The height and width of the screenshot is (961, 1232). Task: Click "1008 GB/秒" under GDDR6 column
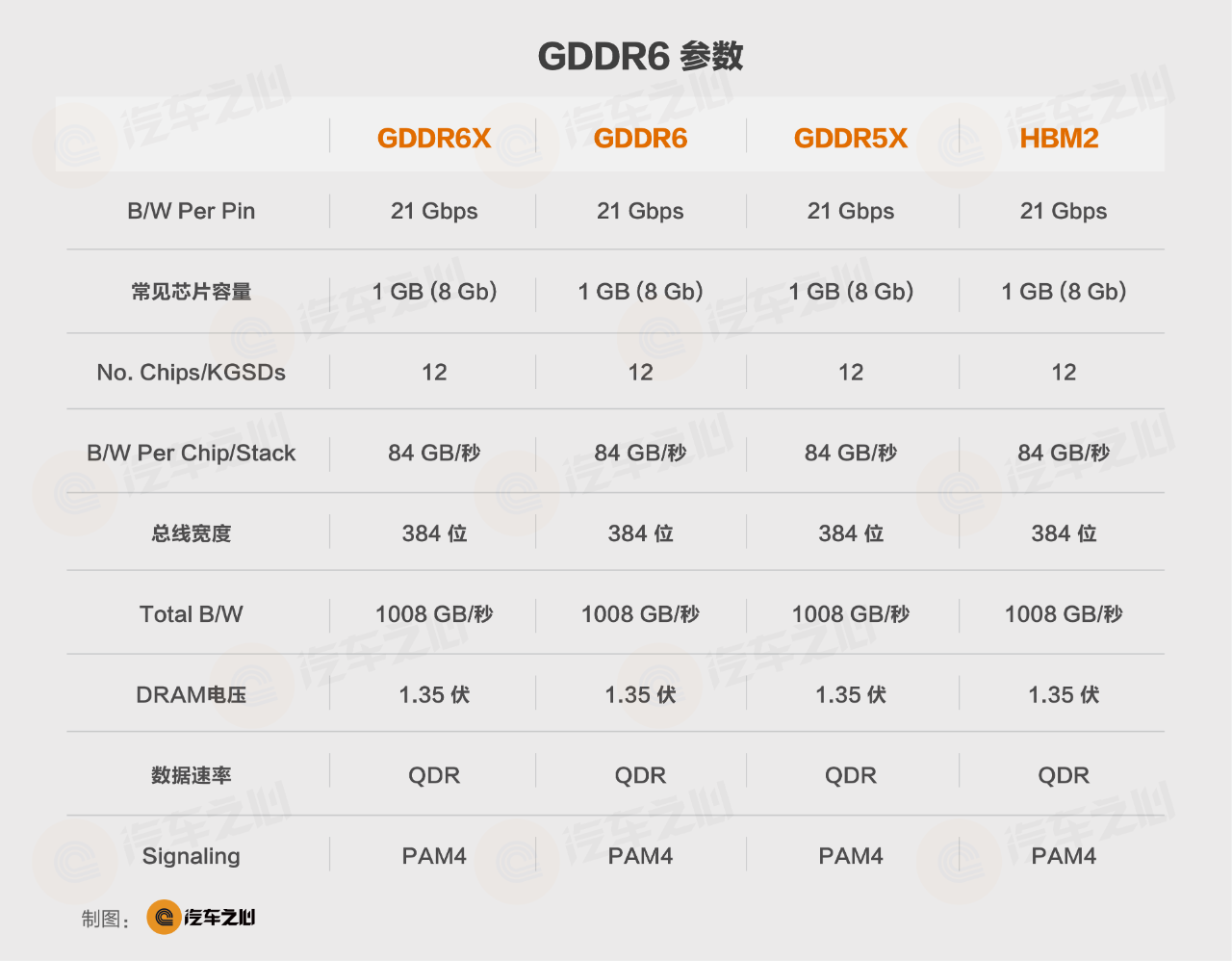point(640,614)
